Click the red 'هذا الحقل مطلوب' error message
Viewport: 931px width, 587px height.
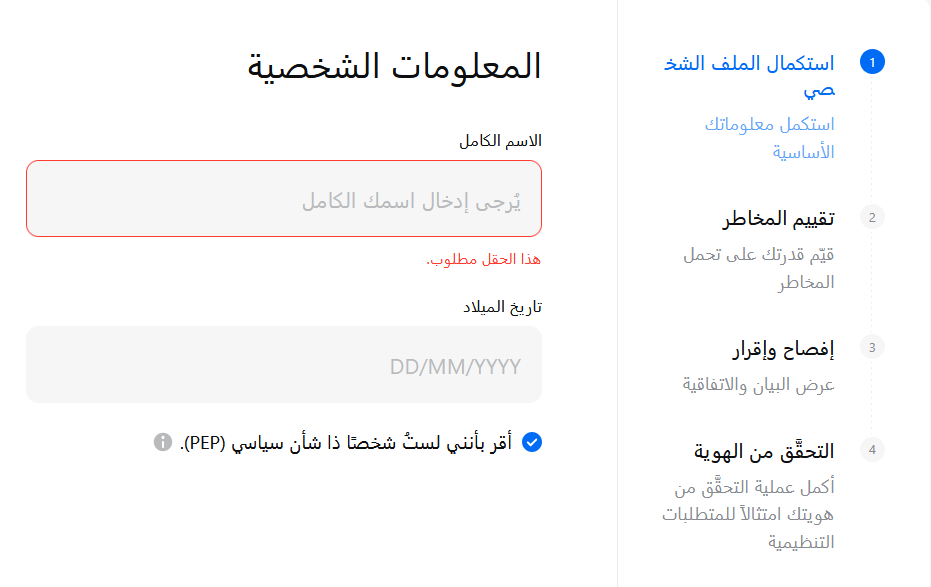[x=484, y=259]
